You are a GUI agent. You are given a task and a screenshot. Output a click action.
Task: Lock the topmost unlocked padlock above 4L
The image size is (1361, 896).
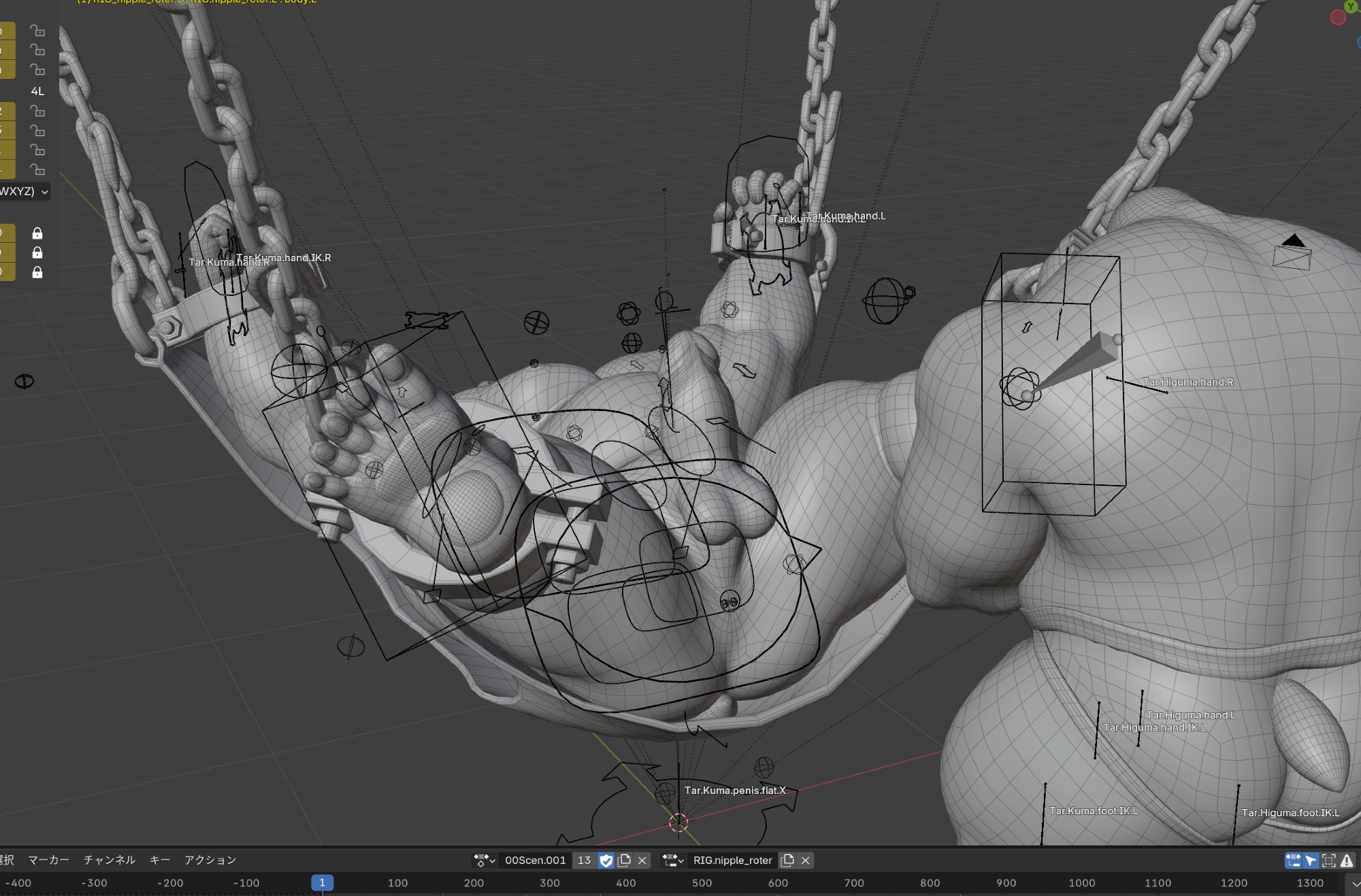[x=37, y=31]
